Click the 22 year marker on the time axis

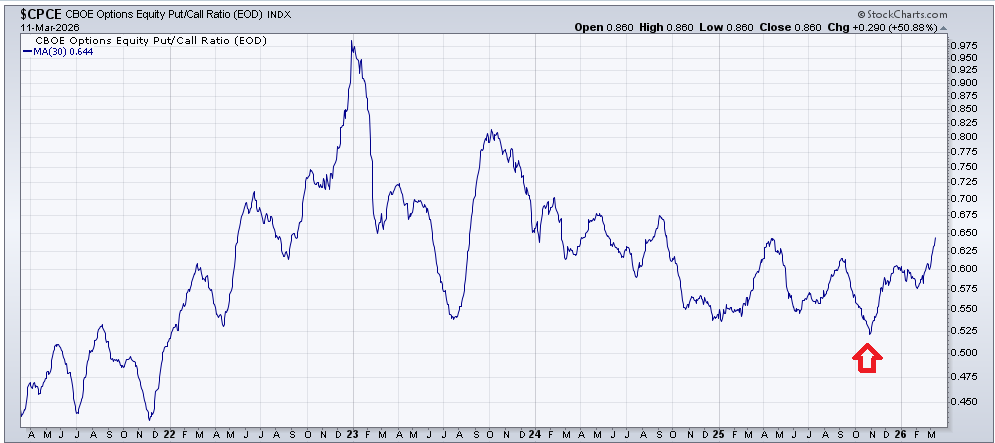point(169,434)
